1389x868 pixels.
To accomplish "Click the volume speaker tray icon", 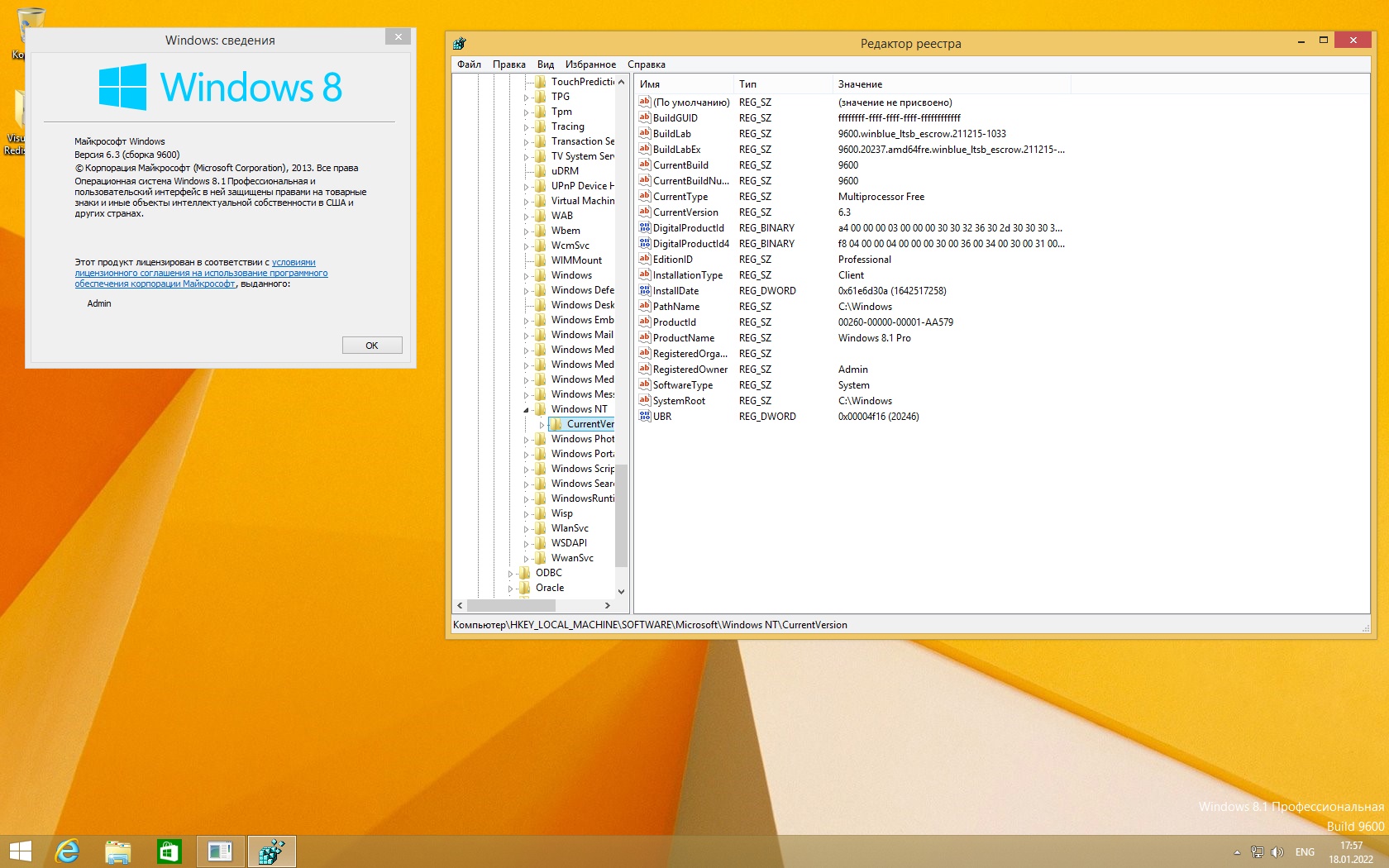I will (x=1277, y=852).
